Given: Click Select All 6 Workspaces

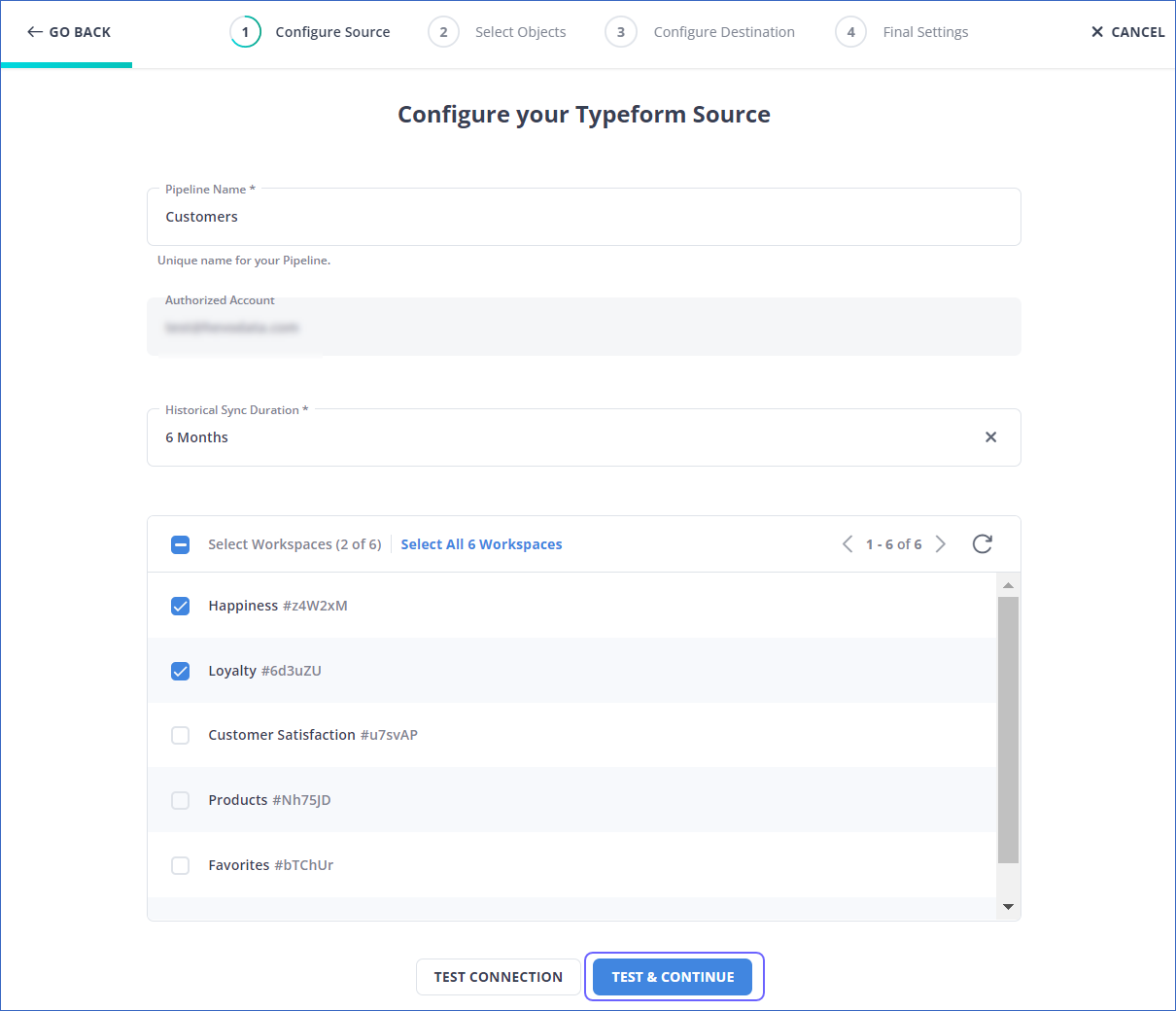Looking at the screenshot, I should tap(481, 544).
